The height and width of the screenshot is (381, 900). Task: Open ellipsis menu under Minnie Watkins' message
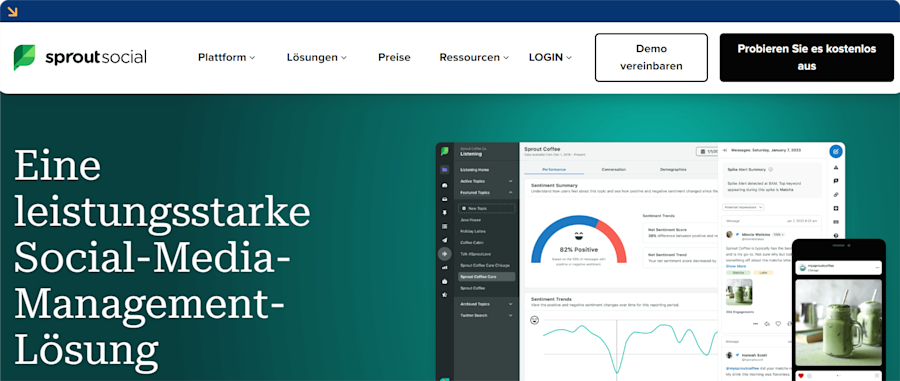point(755,324)
